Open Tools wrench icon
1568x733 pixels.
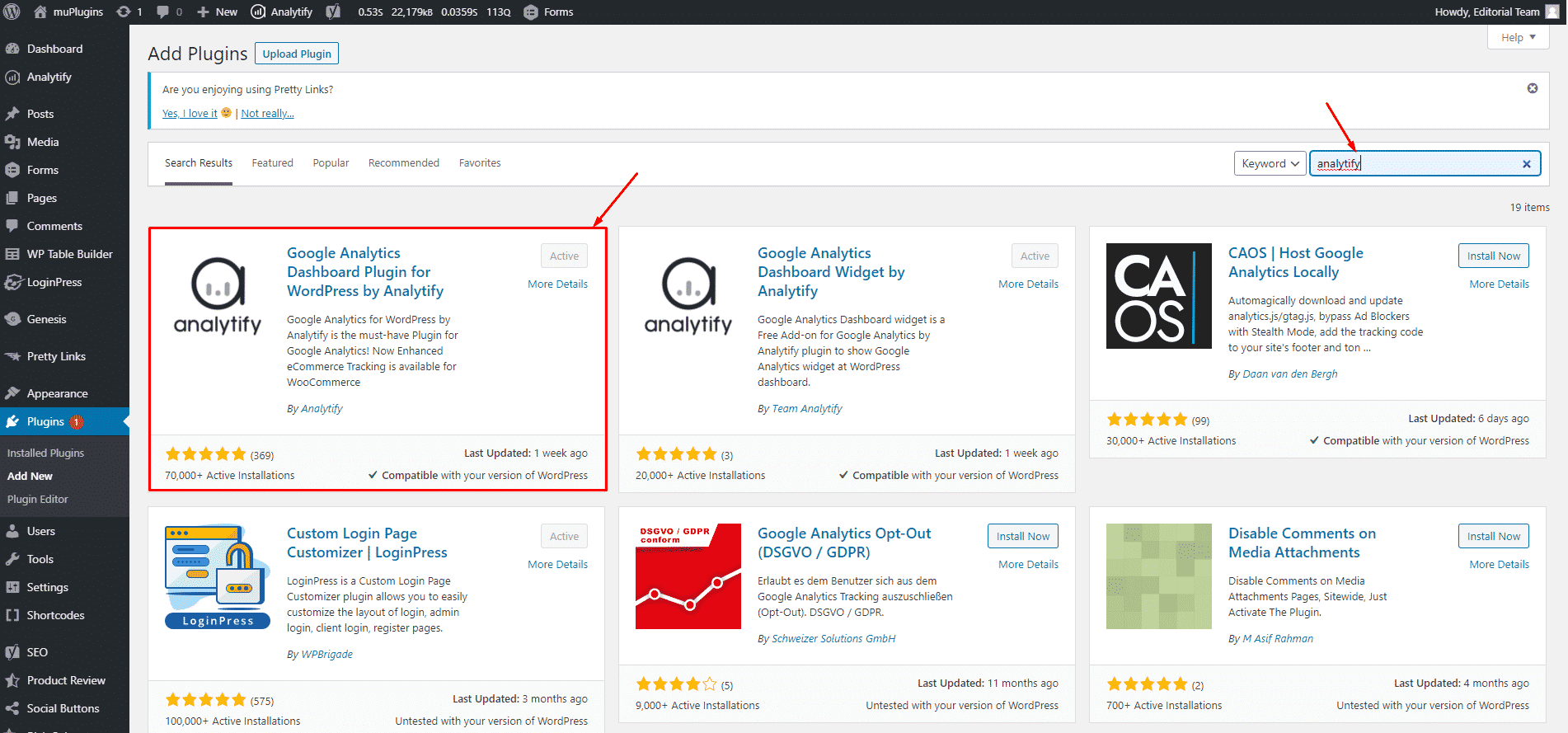coord(12,559)
